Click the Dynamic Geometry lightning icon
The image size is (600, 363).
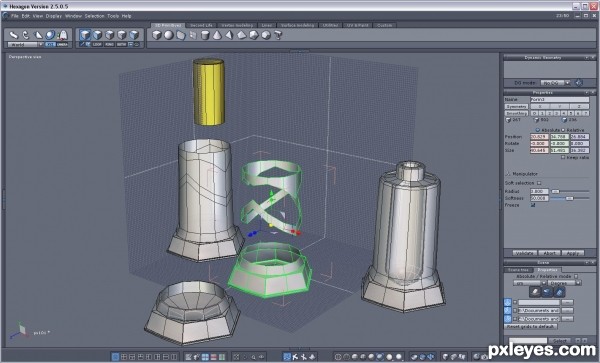tap(579, 83)
